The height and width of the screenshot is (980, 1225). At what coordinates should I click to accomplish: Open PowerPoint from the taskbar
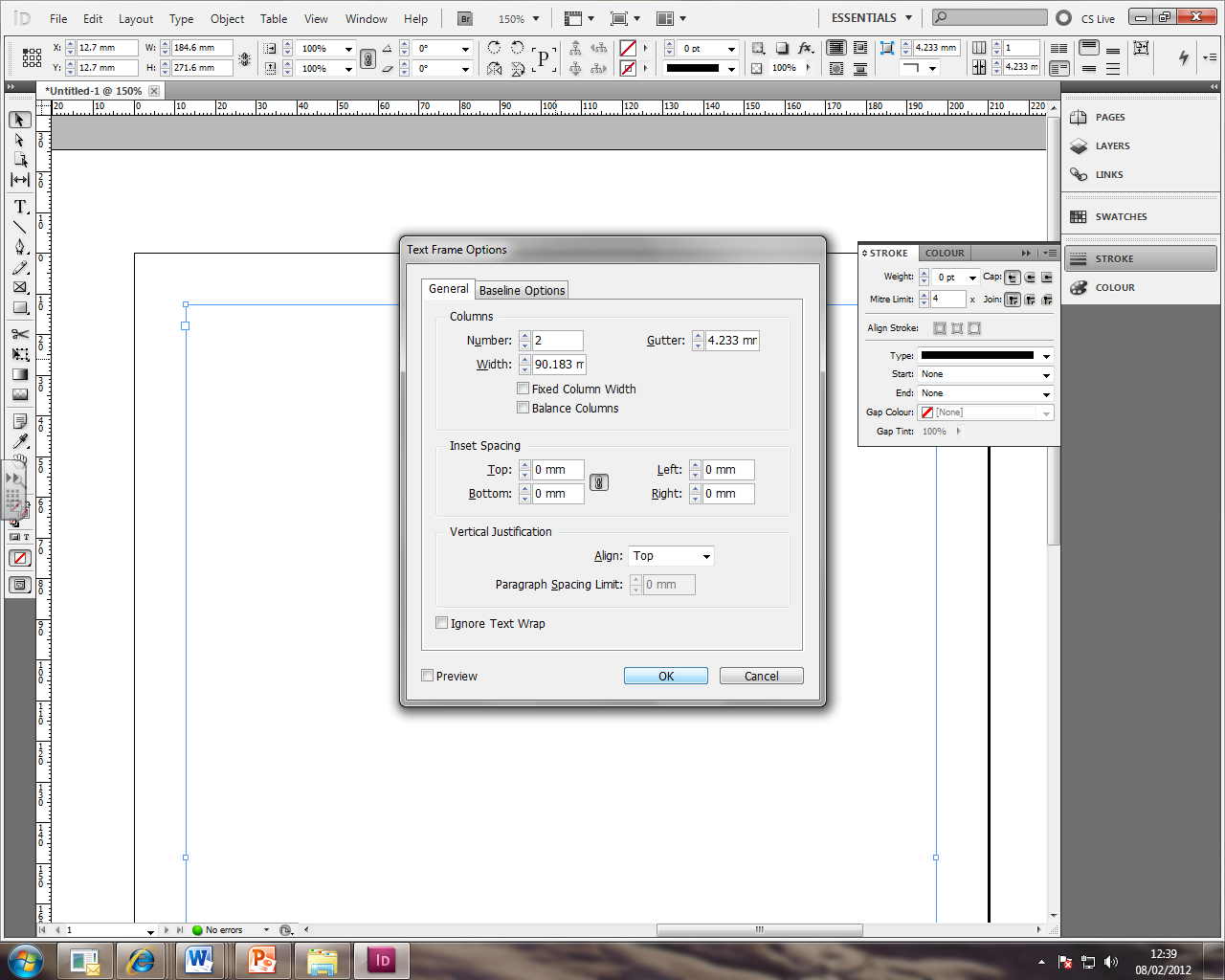pos(260,960)
